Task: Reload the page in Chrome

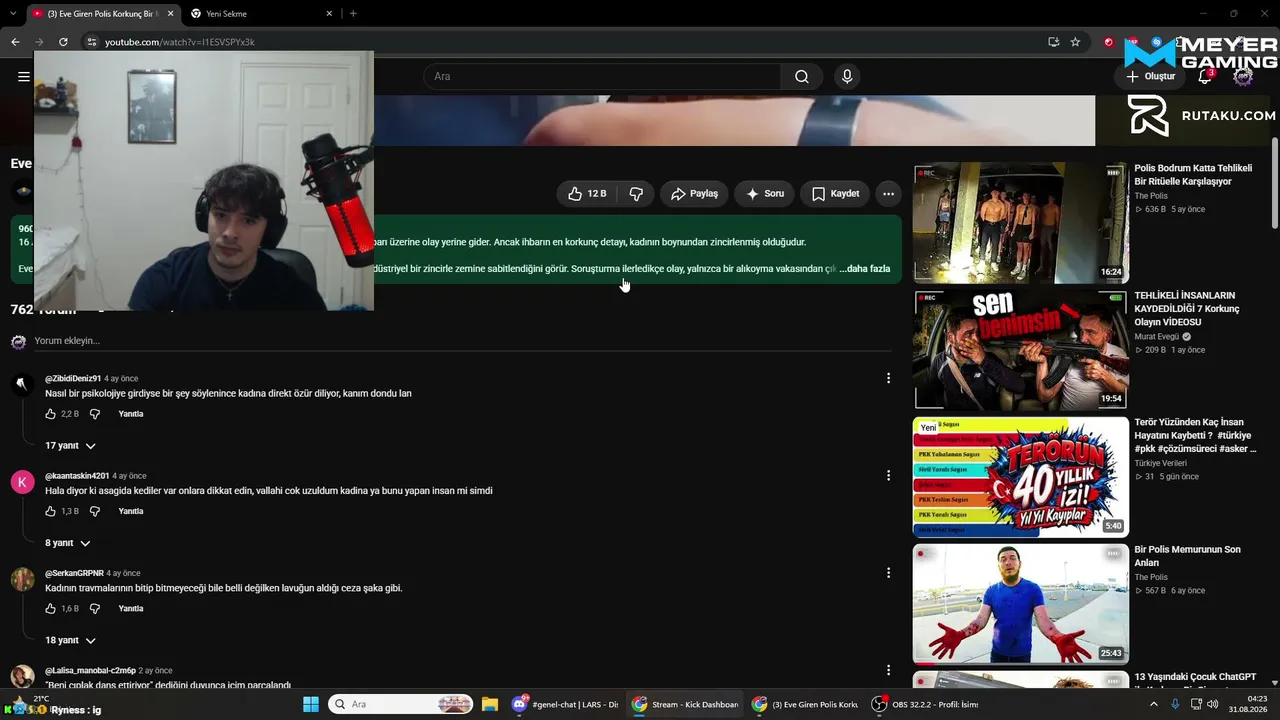Action: [63, 42]
